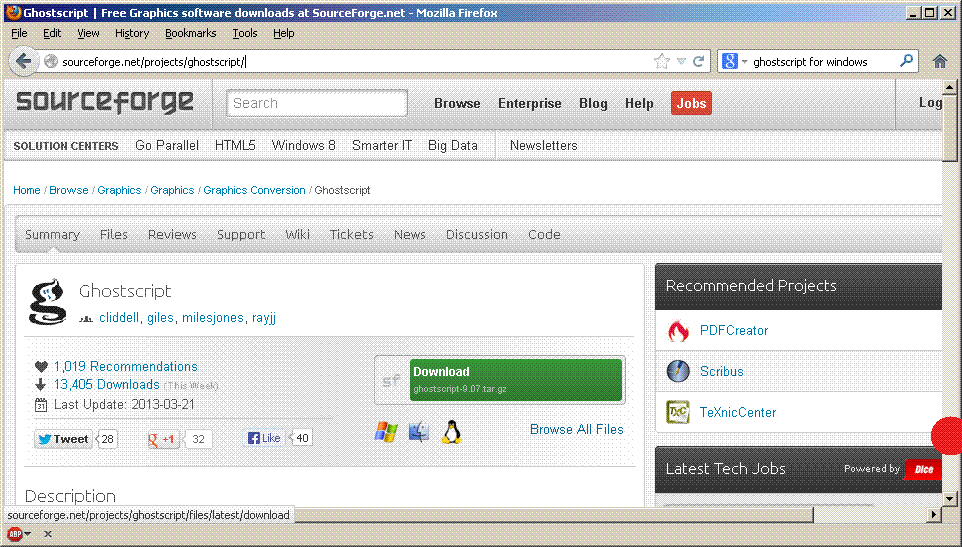This screenshot has height=547, width=962.
Task: Click the Google +1 button
Action: point(163,439)
